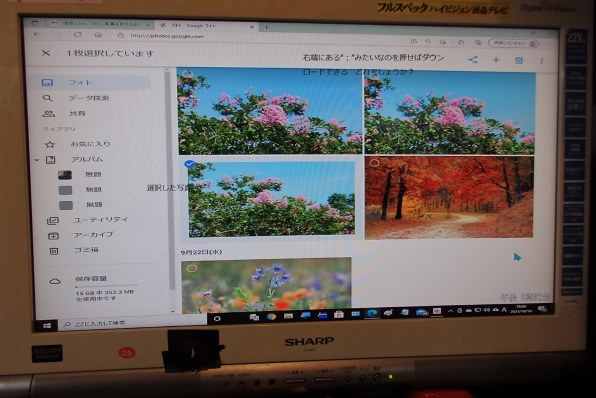The height and width of the screenshot is (398, 596).
Task: Open a new browser tab
Action: (x=267, y=27)
